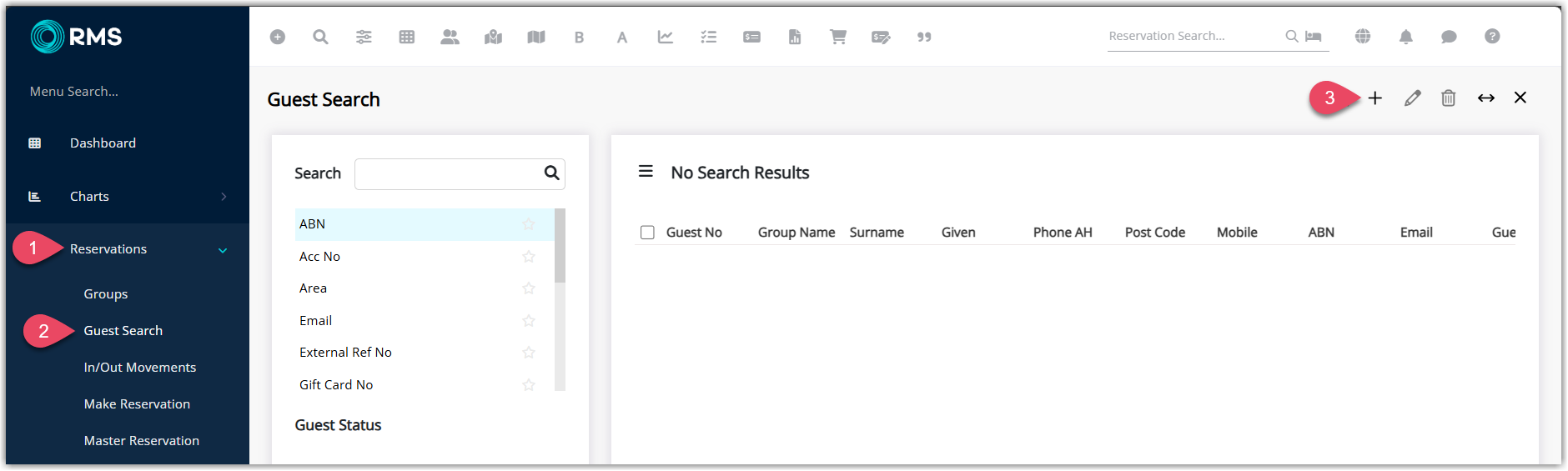The height and width of the screenshot is (471, 1568).
Task: Favorite the Area filter star
Action: (x=529, y=288)
